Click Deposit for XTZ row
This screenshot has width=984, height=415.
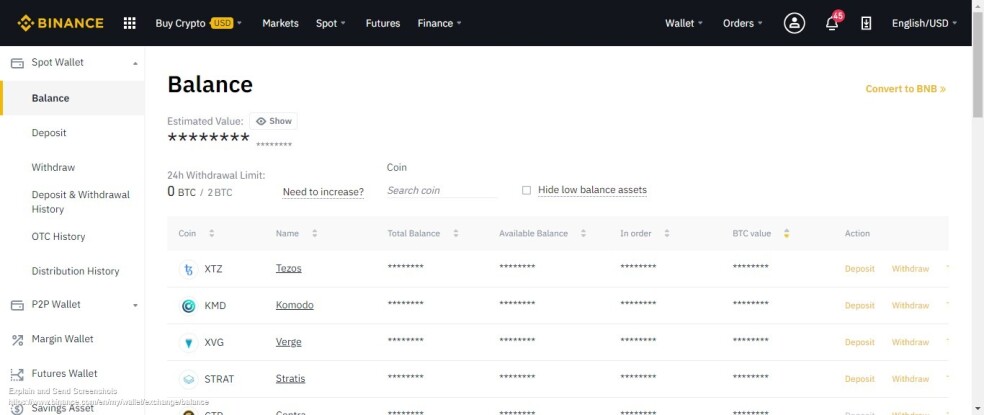[x=859, y=269]
